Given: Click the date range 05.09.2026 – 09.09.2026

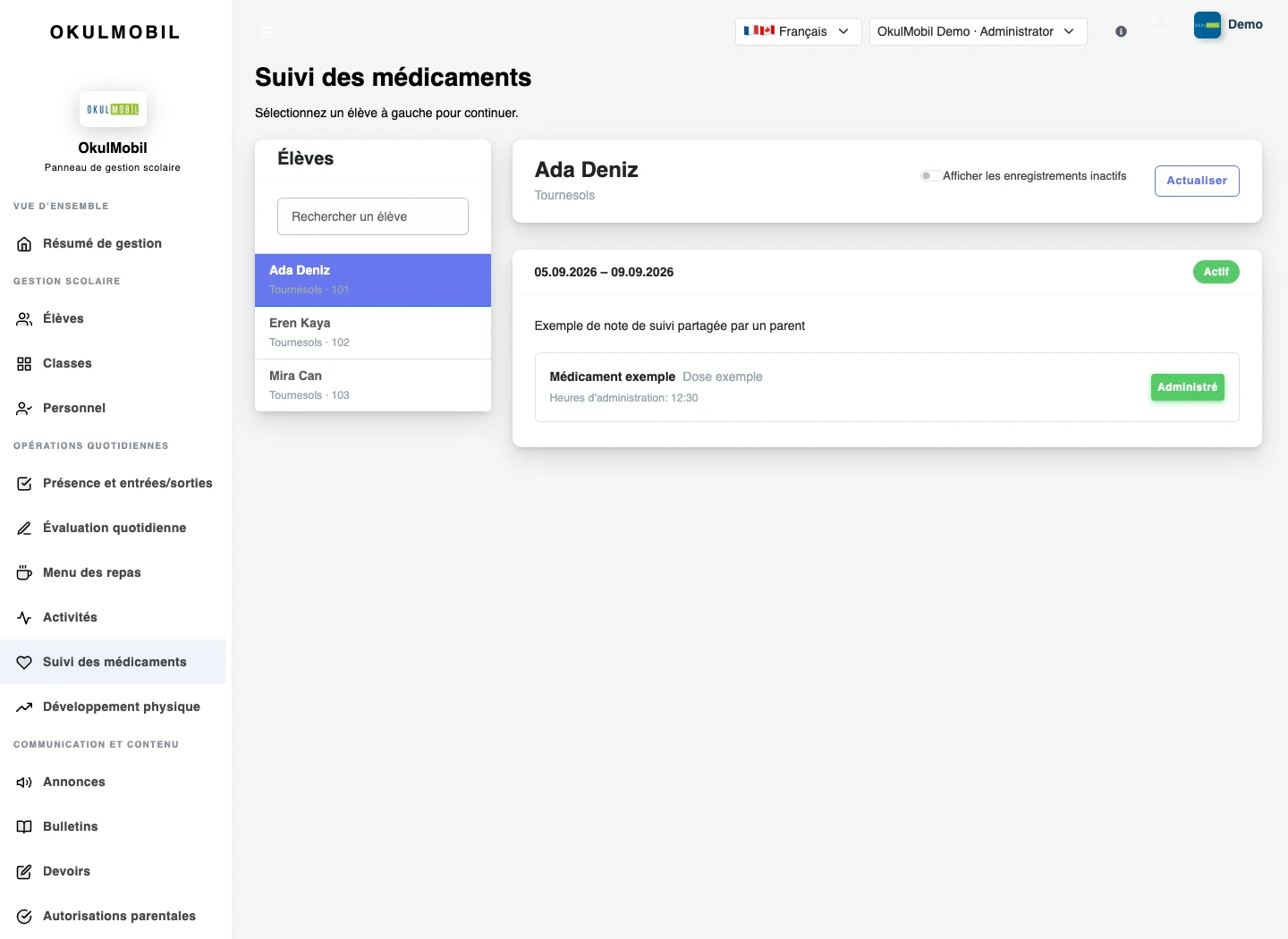Looking at the screenshot, I should tap(604, 273).
